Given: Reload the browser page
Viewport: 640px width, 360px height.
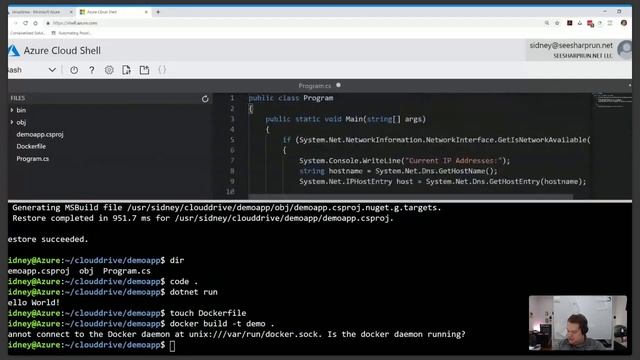Looking at the screenshot, I should pos(26,23).
